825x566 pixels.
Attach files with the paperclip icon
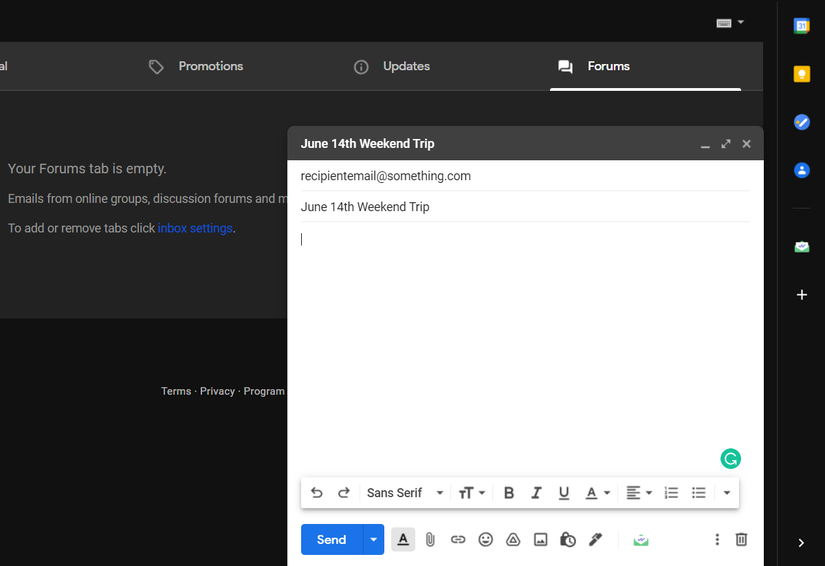[430, 540]
